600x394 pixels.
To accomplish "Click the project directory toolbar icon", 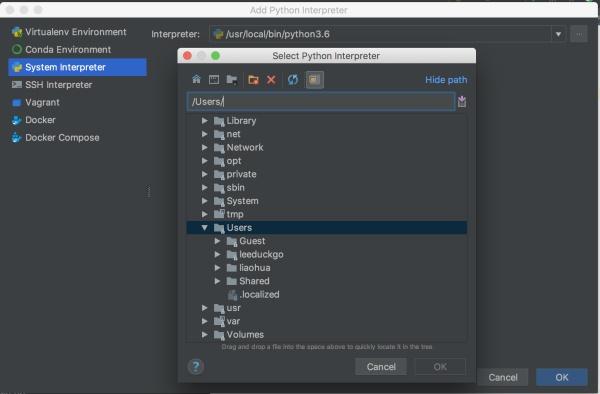I will pyautogui.click(x=232, y=80).
